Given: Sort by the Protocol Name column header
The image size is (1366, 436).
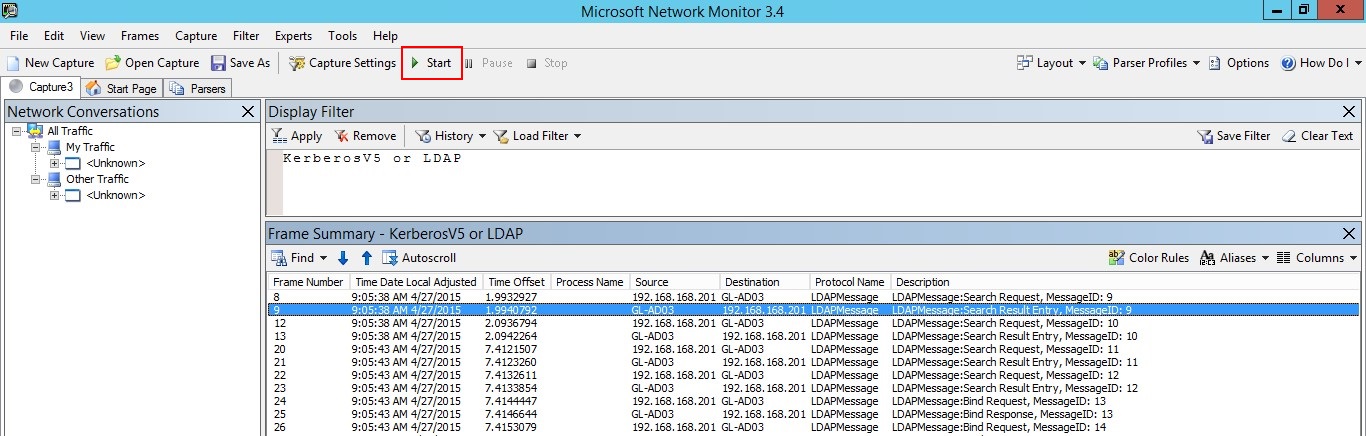Looking at the screenshot, I should [x=849, y=282].
